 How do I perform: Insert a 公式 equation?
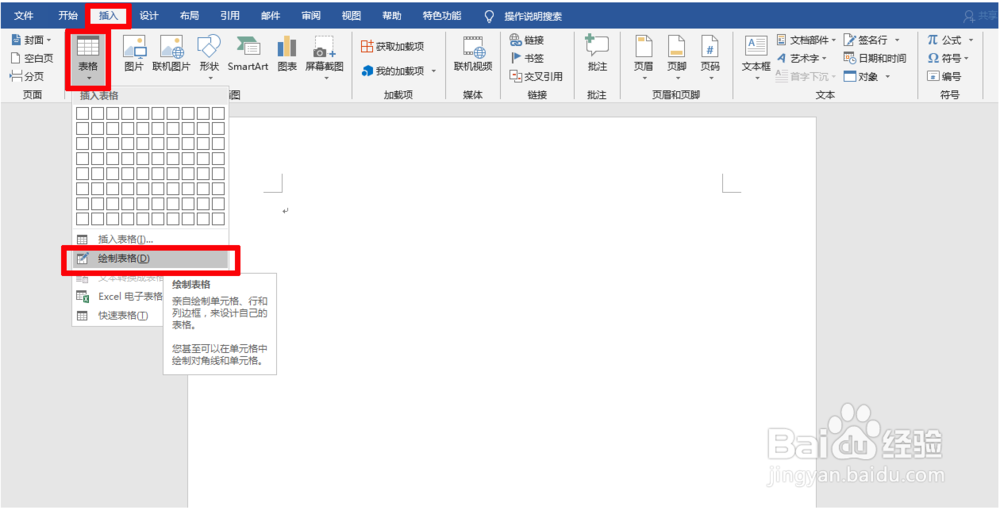950,40
